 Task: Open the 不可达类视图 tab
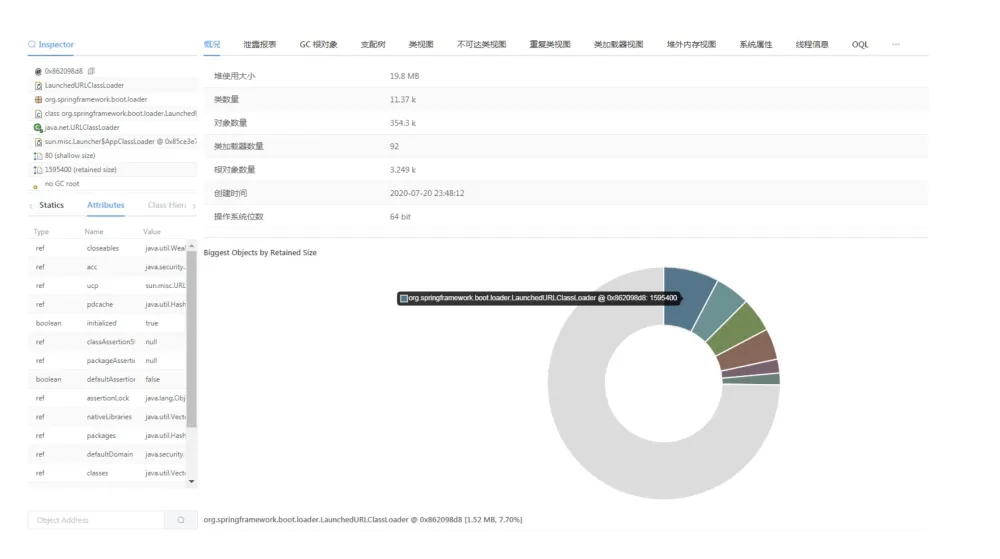[x=482, y=45]
